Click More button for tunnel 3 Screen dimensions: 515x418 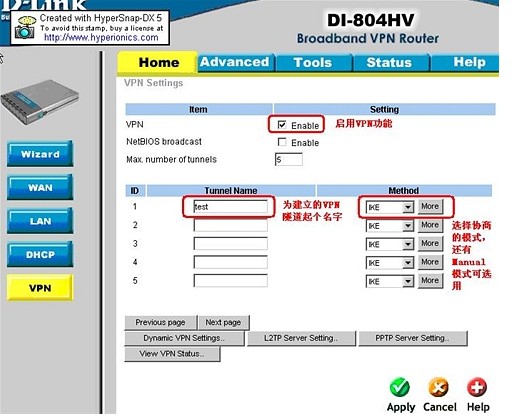[x=430, y=244]
